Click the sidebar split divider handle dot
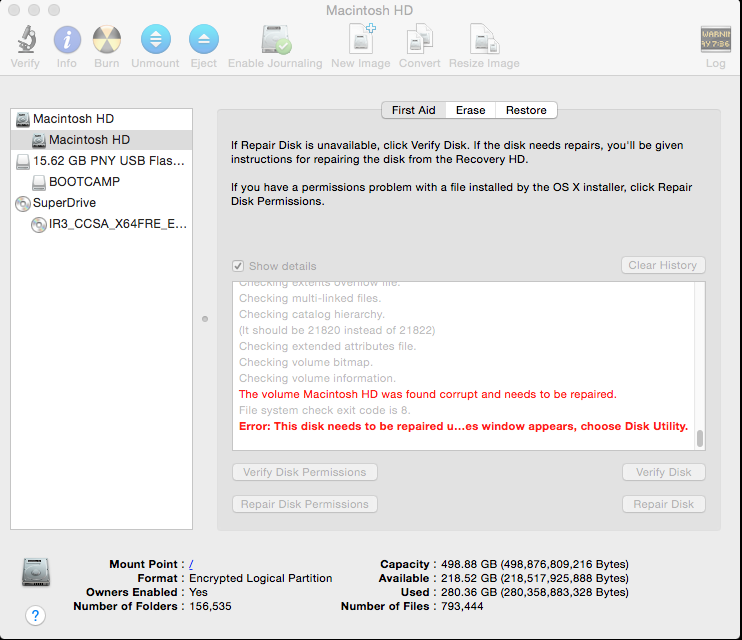 (x=205, y=319)
